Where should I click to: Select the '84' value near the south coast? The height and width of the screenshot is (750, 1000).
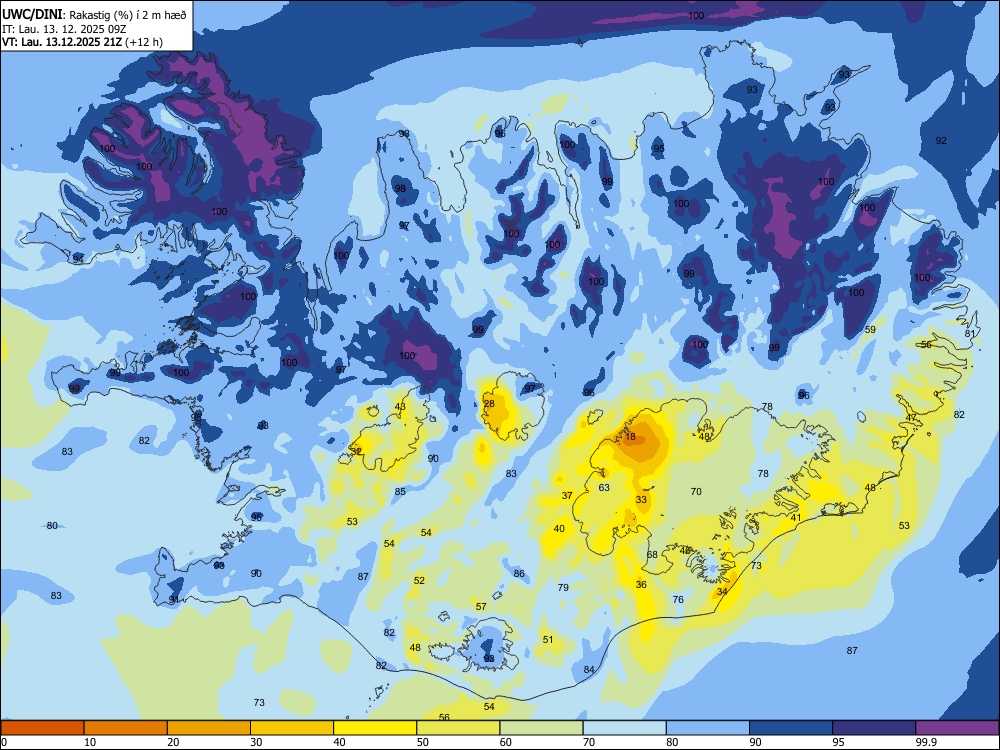tap(589, 669)
